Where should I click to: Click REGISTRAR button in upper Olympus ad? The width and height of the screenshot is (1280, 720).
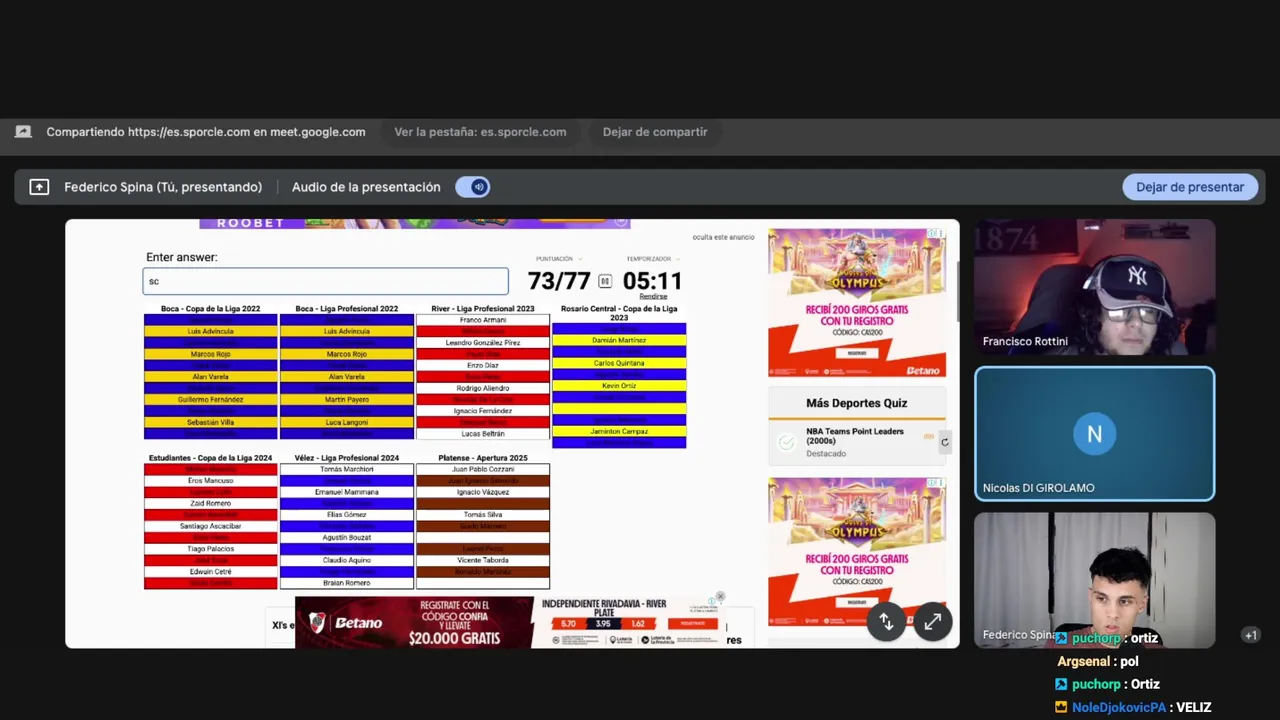(x=857, y=353)
